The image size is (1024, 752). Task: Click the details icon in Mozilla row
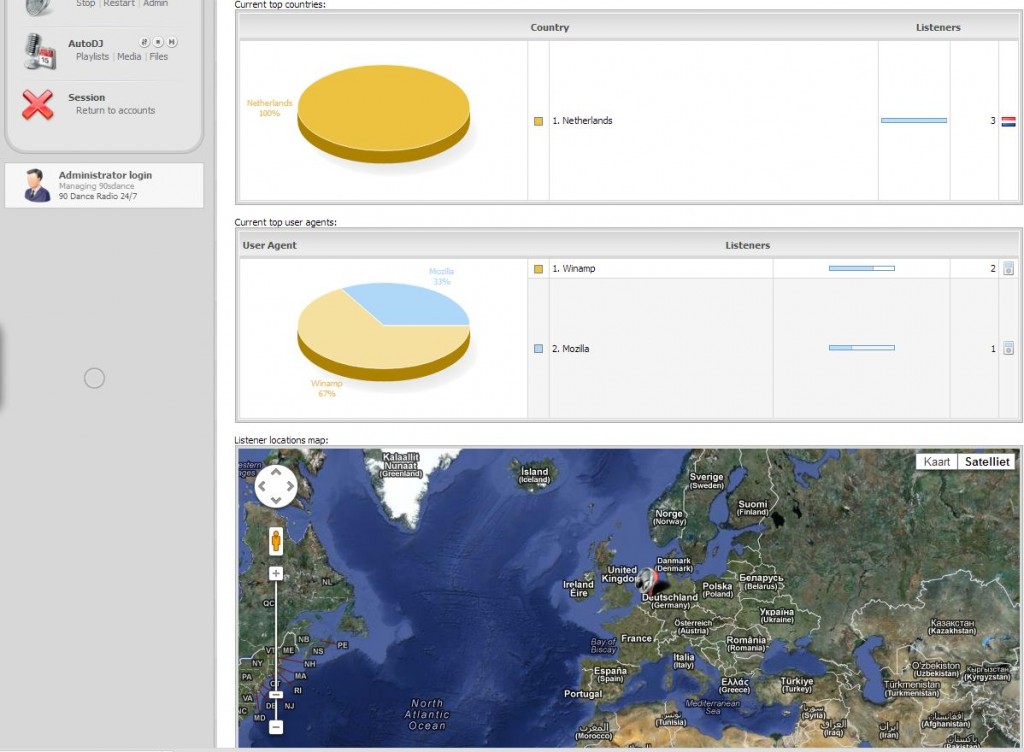(1008, 348)
